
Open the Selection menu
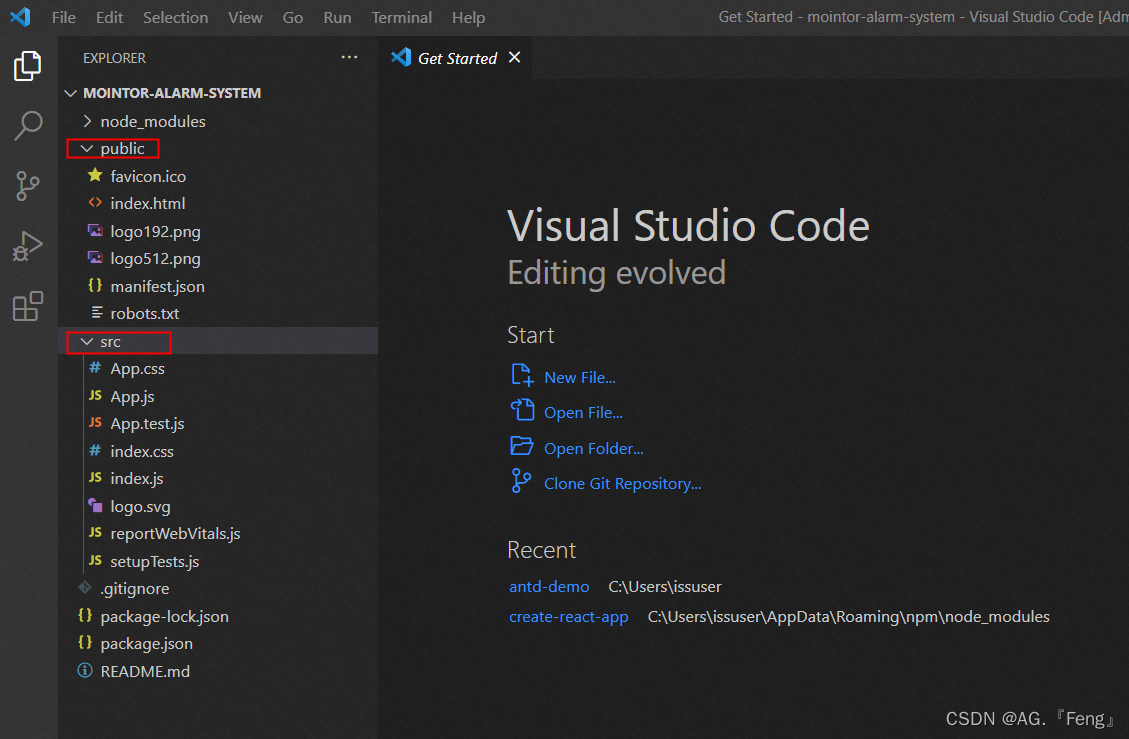click(x=176, y=18)
